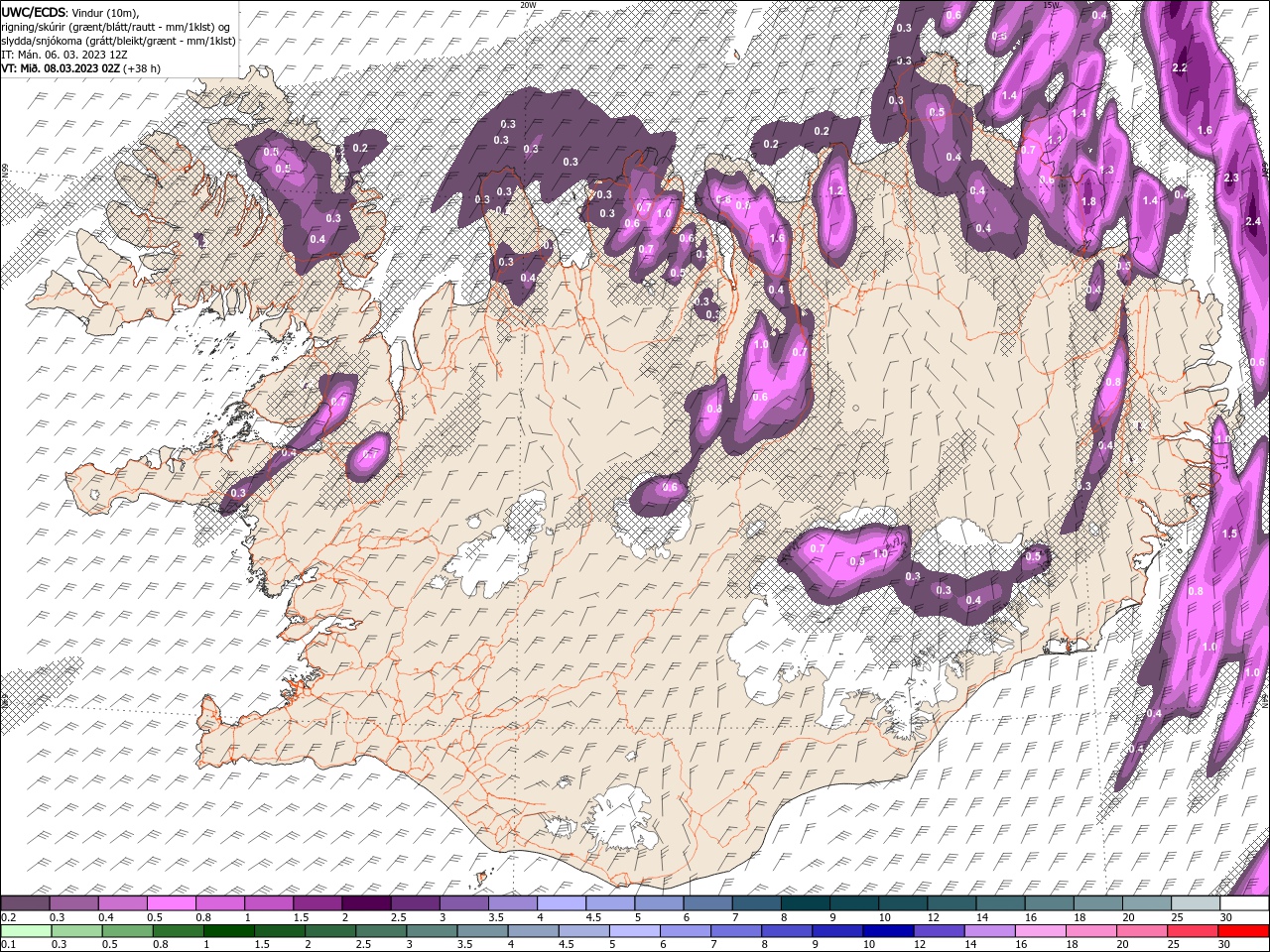Click the UWC/ECDS title text
Viewport: 1270px width, 952px height.
[x=35, y=12]
